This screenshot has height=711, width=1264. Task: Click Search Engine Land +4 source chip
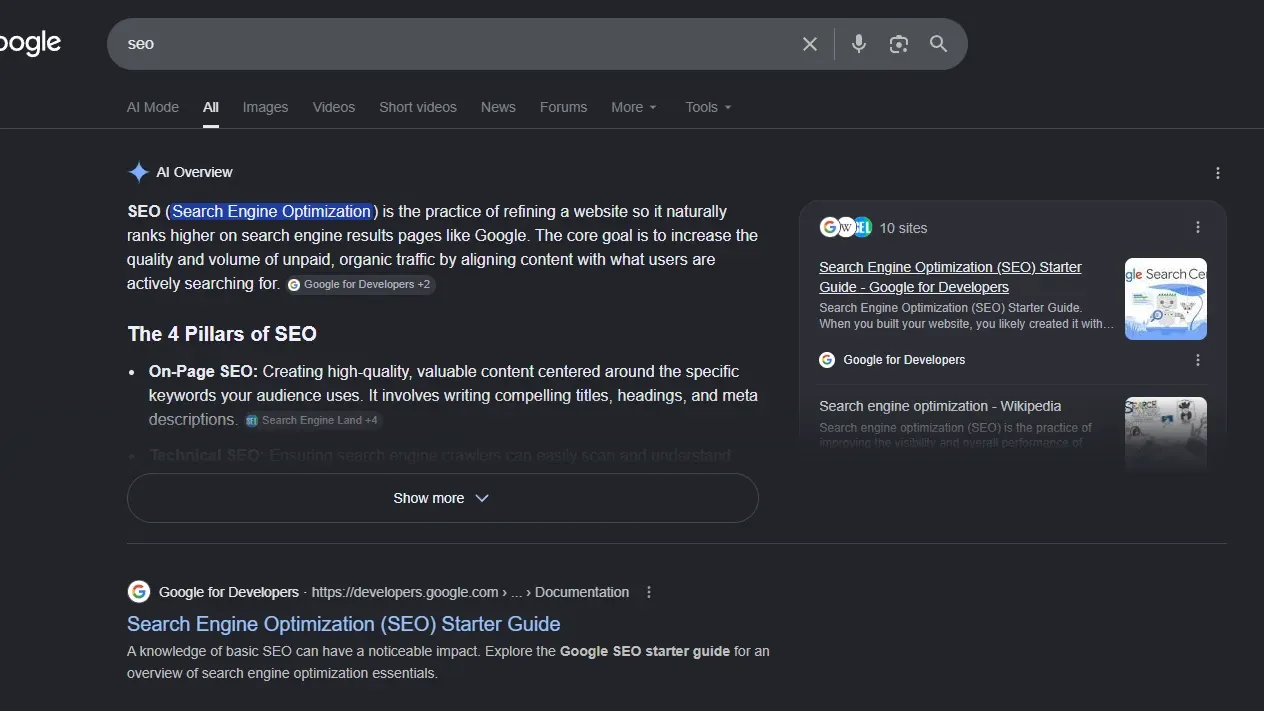point(313,420)
